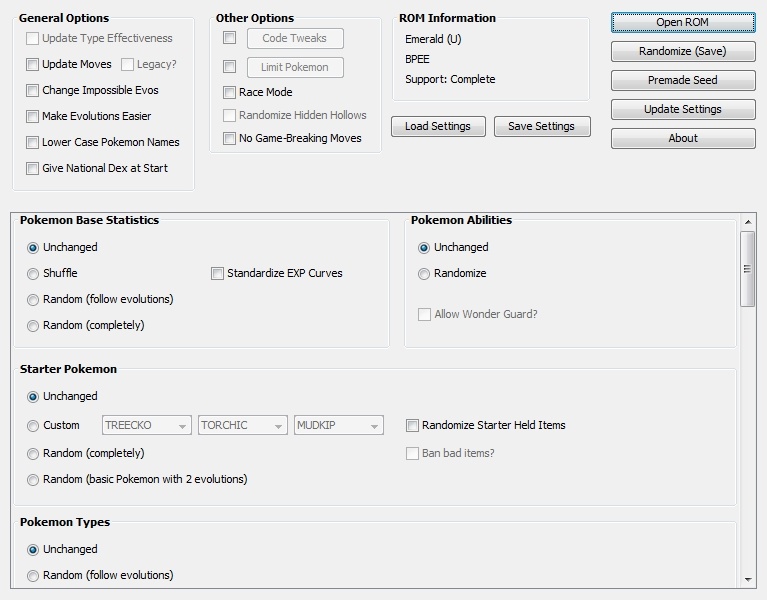Enable Standardize EXP Curves checkbox
767x600 pixels.
[217, 273]
